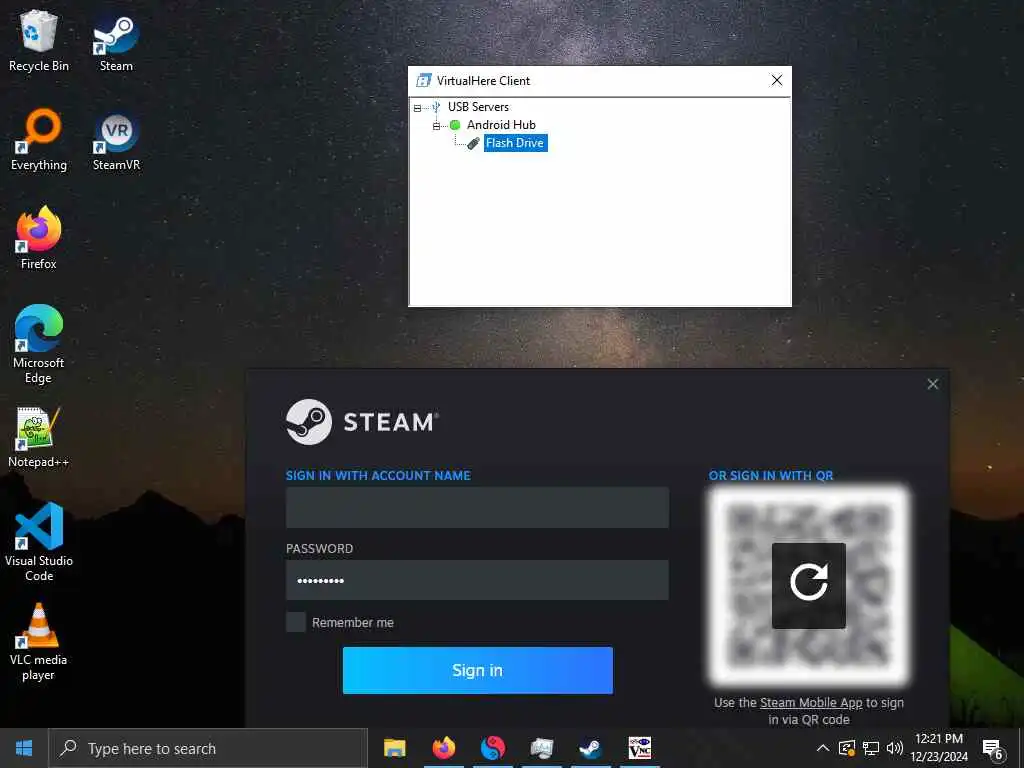
Task: Open the Windows Start menu
Action: coord(24,748)
